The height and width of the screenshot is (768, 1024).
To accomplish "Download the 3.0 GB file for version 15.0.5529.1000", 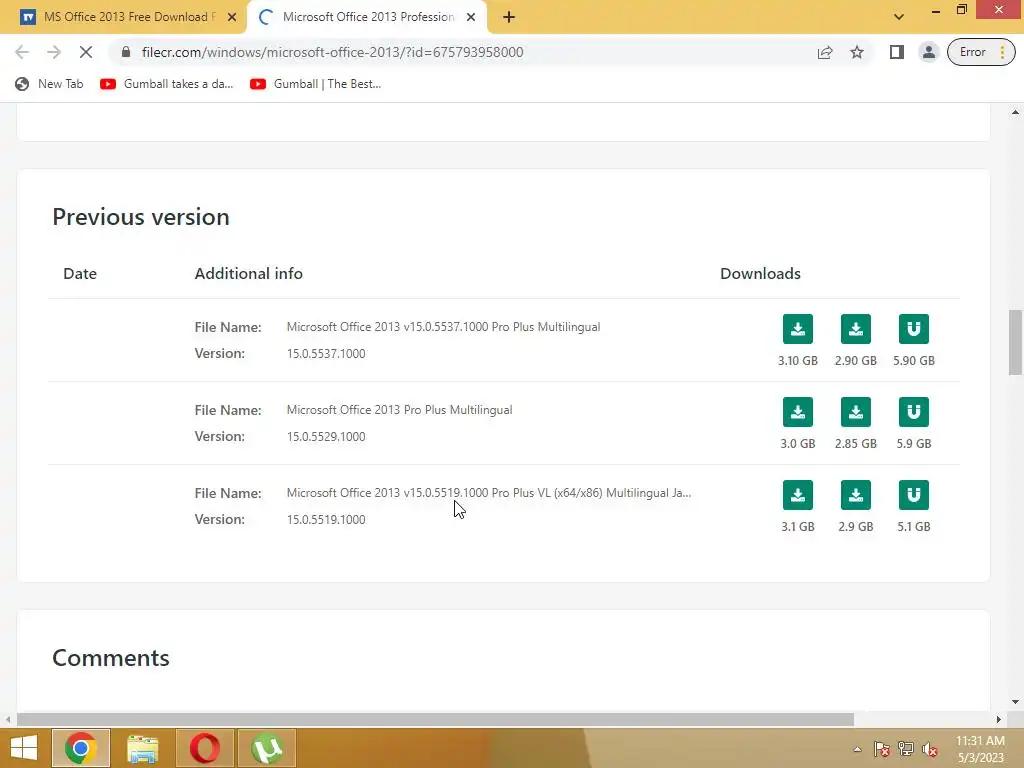I will (797, 411).
